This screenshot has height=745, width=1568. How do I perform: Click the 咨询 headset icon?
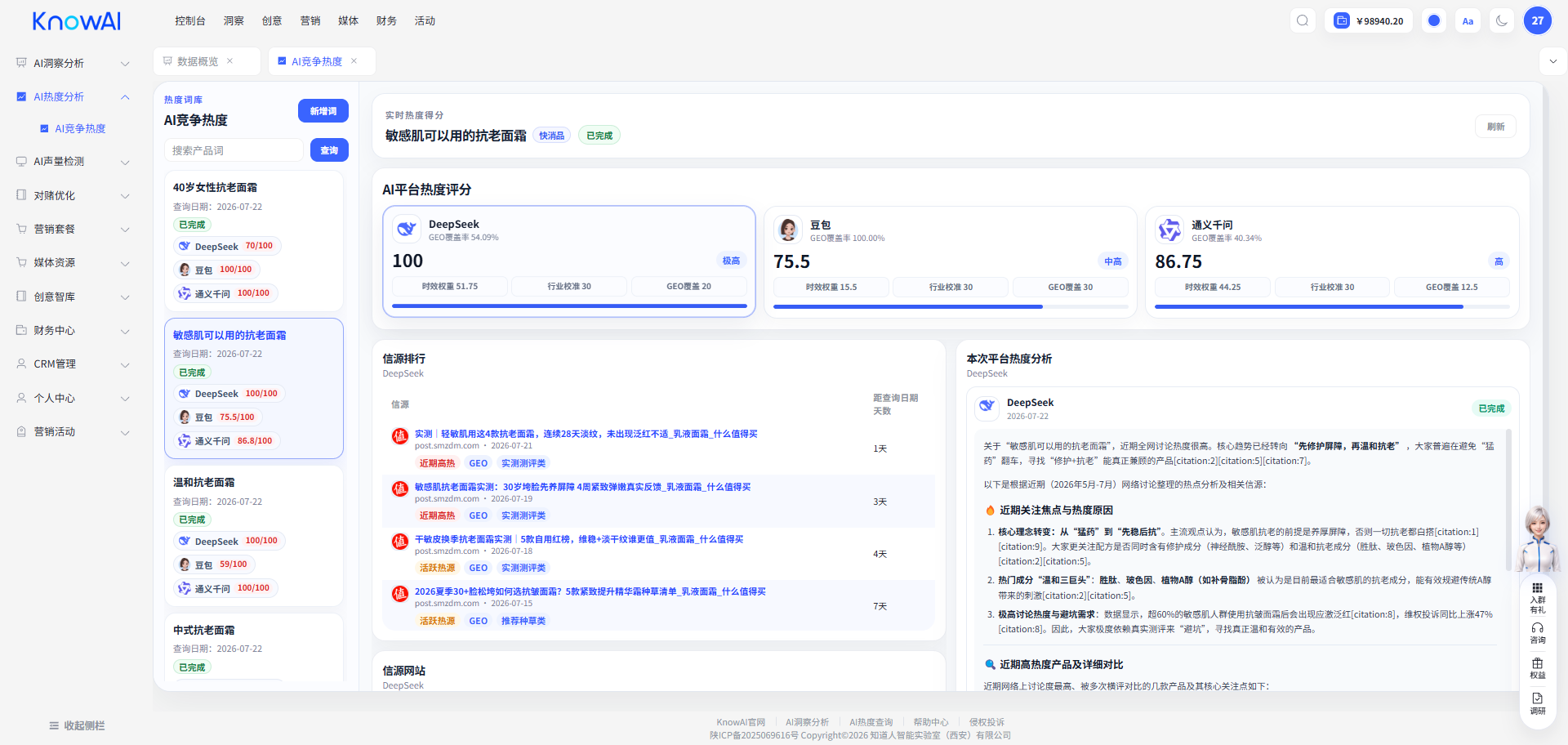[1538, 633]
